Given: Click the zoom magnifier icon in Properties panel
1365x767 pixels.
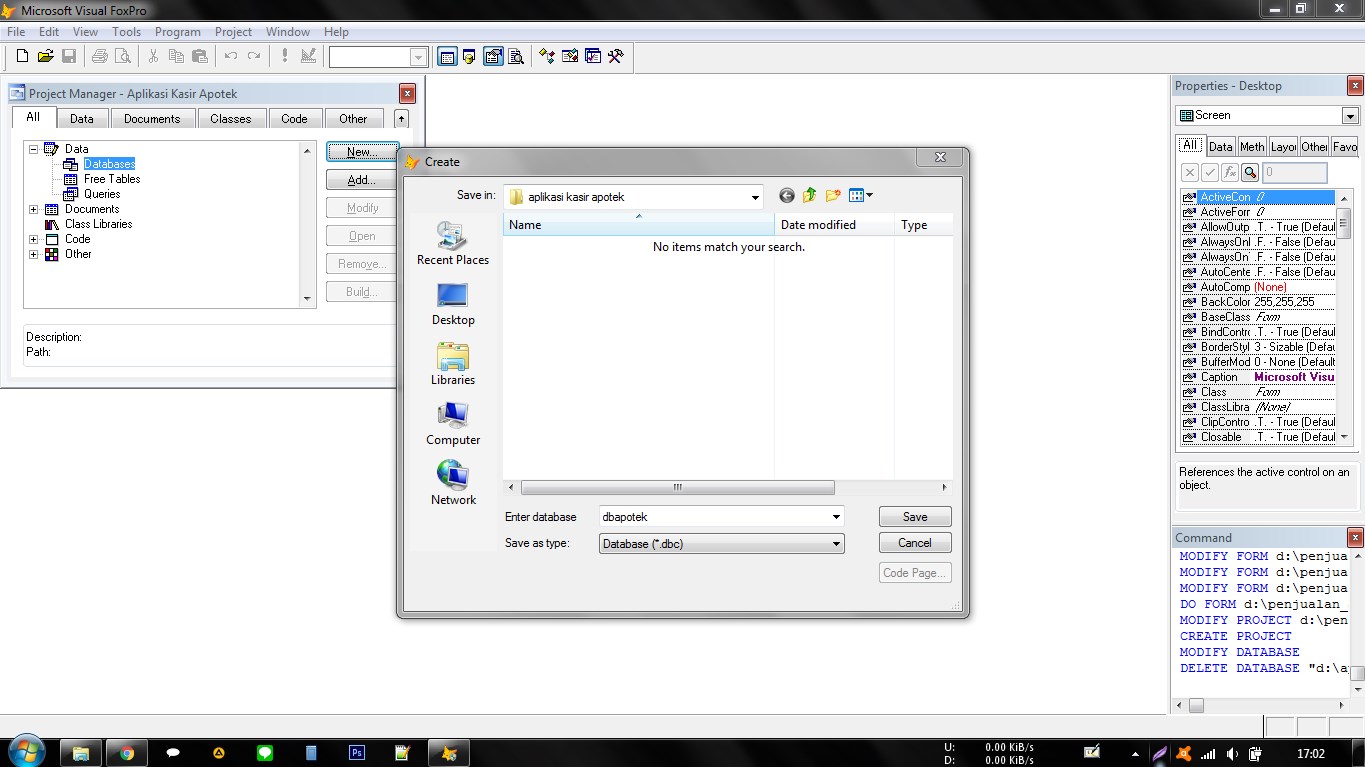Looking at the screenshot, I should click(1250, 173).
